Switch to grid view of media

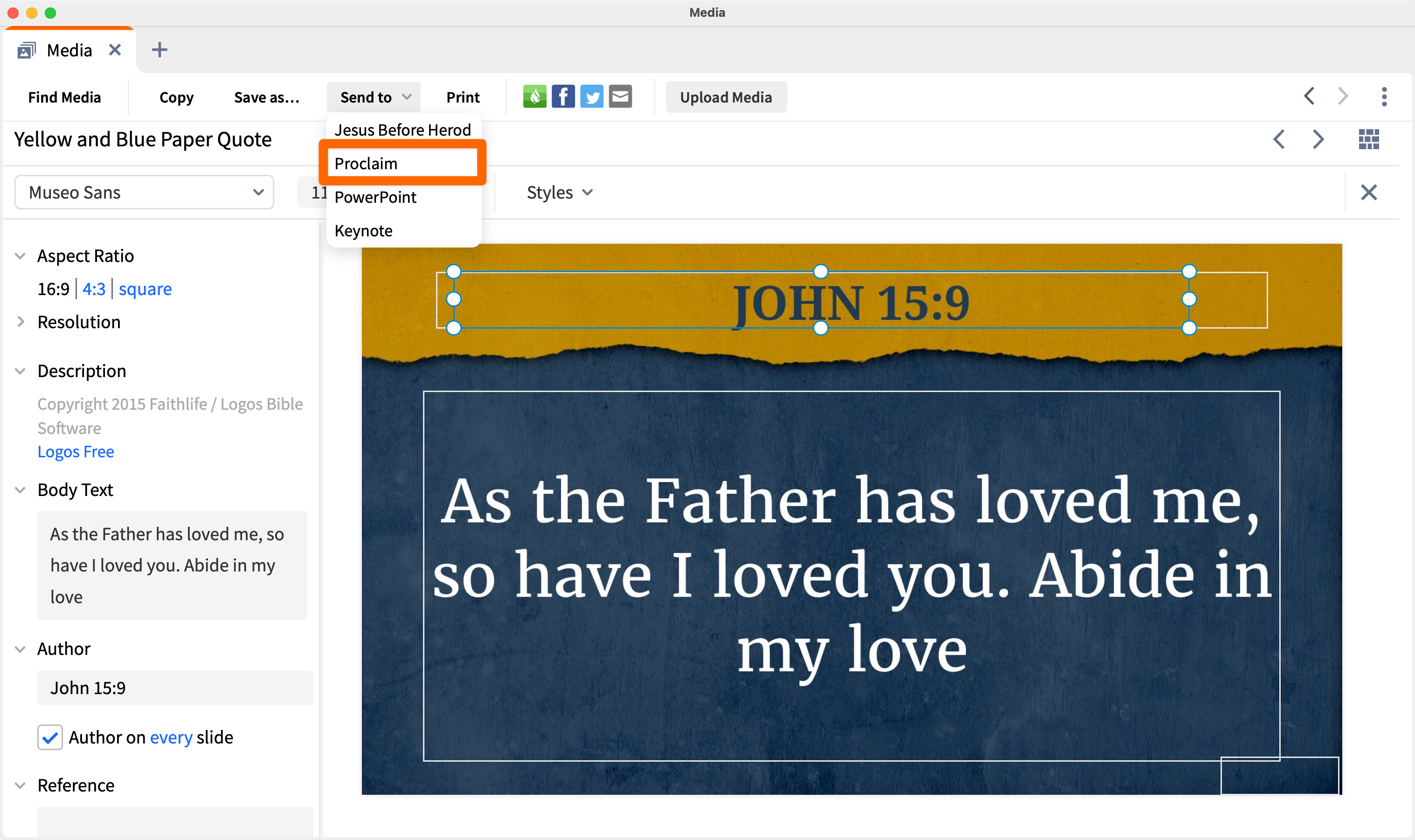click(x=1368, y=139)
